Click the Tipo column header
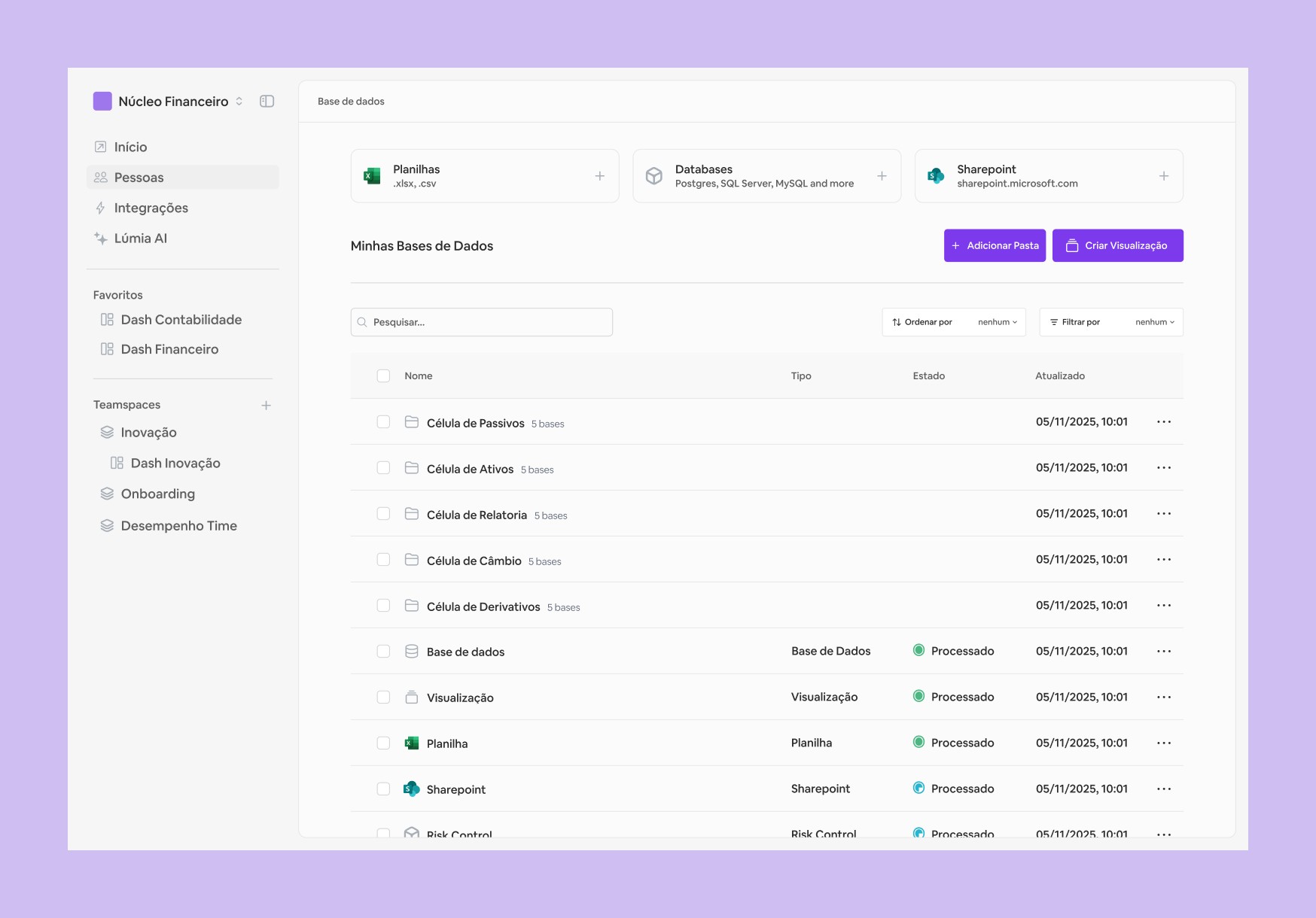1316x918 pixels. 801,376
